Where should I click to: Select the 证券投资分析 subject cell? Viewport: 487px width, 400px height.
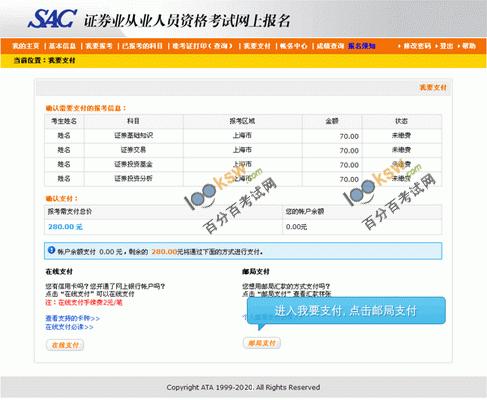click(133, 178)
